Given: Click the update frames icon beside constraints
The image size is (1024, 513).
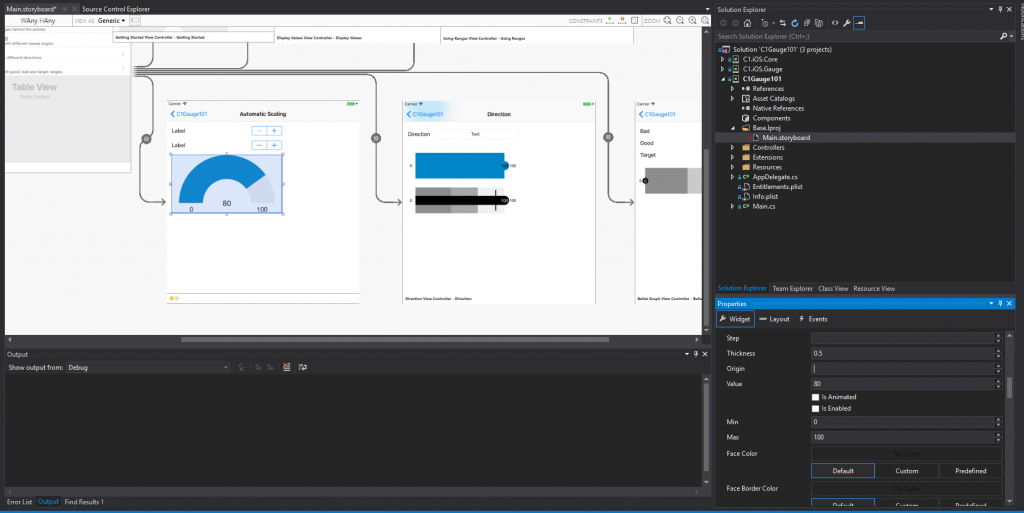Looking at the screenshot, I should click(634, 20).
